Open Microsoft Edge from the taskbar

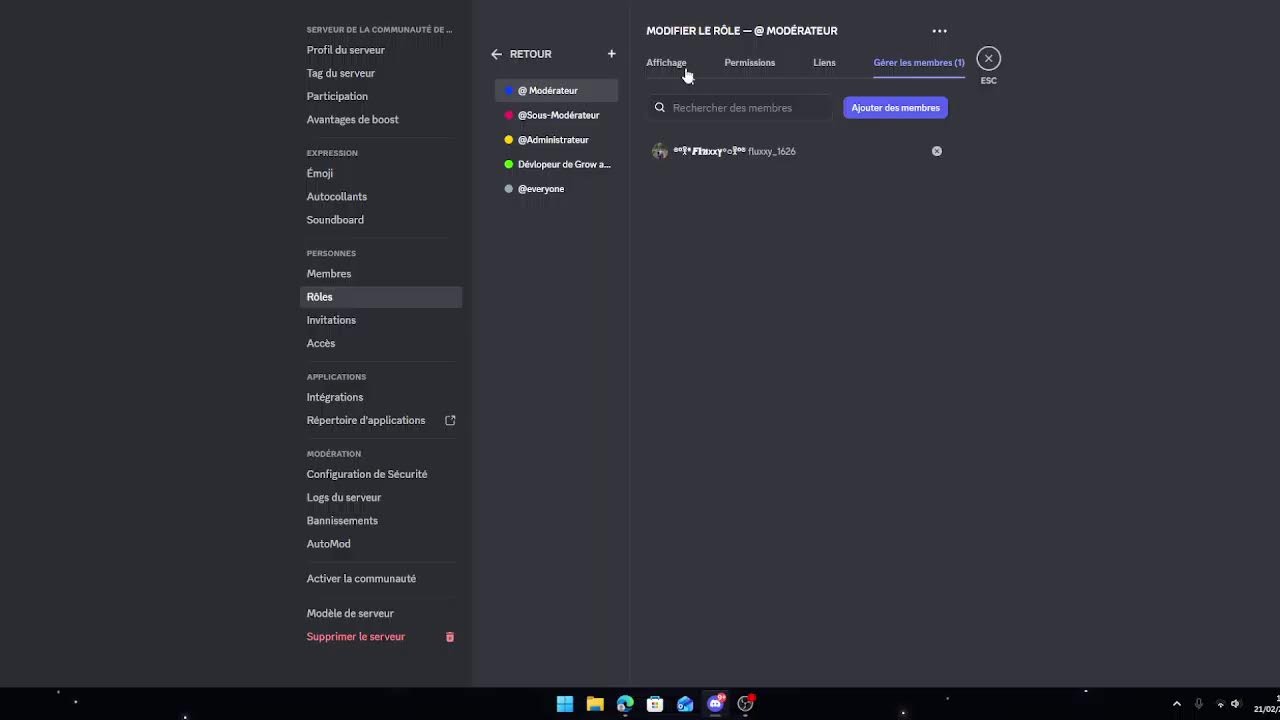(x=625, y=704)
